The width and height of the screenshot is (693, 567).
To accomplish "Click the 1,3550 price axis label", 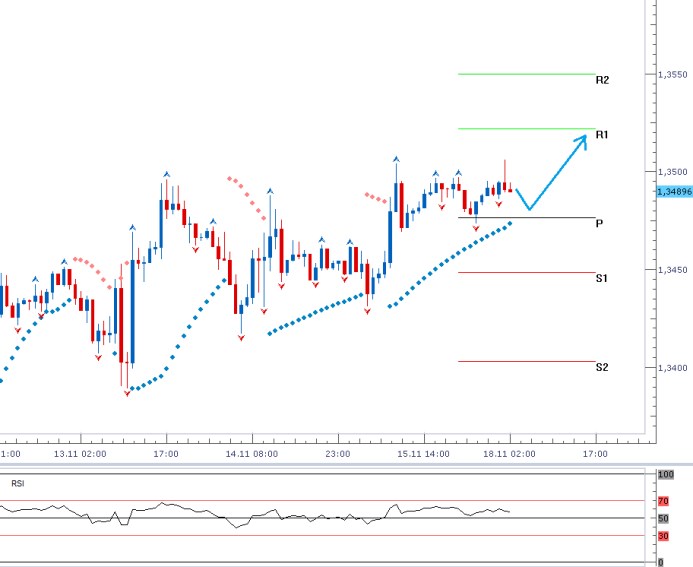I will coord(673,75).
